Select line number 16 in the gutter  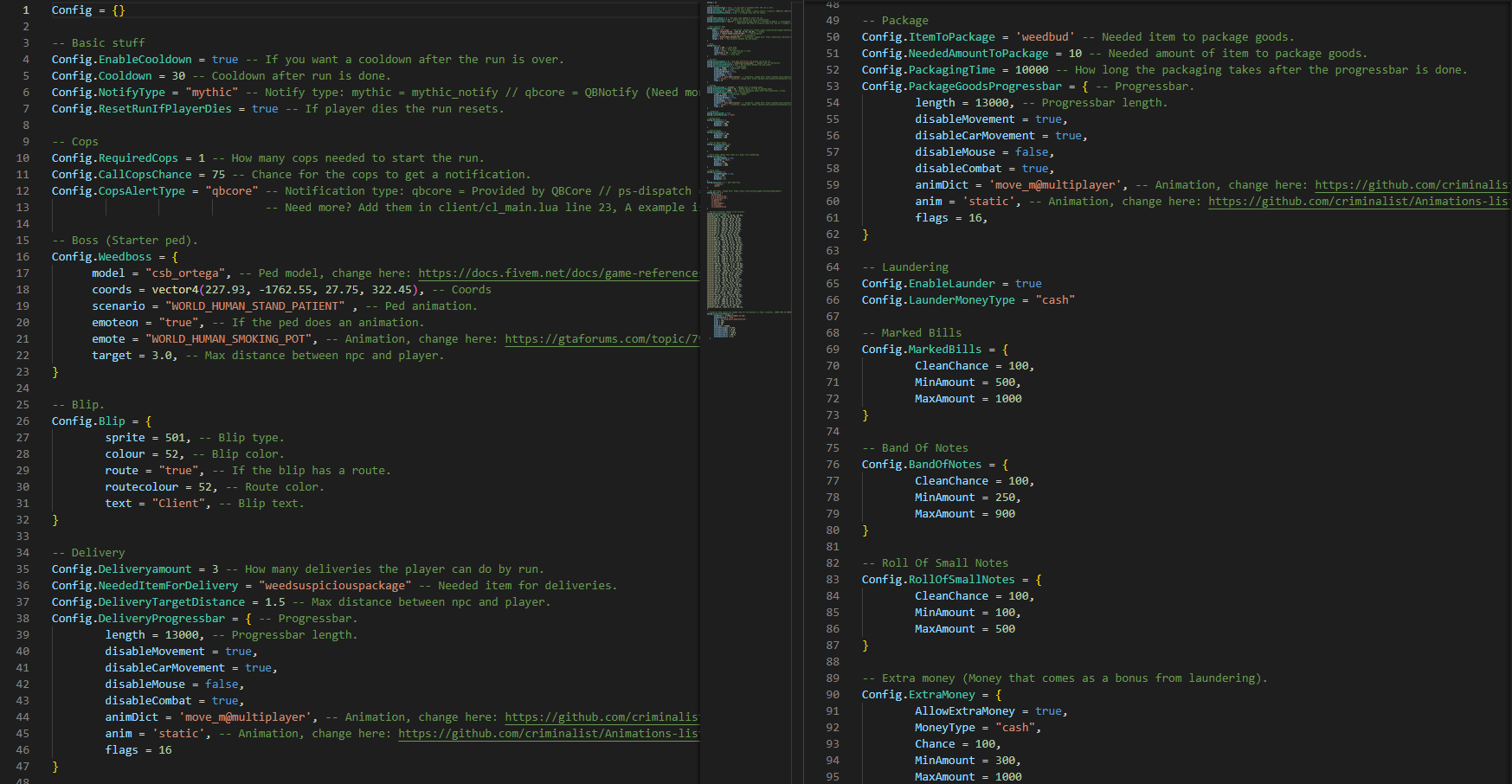tap(23, 257)
